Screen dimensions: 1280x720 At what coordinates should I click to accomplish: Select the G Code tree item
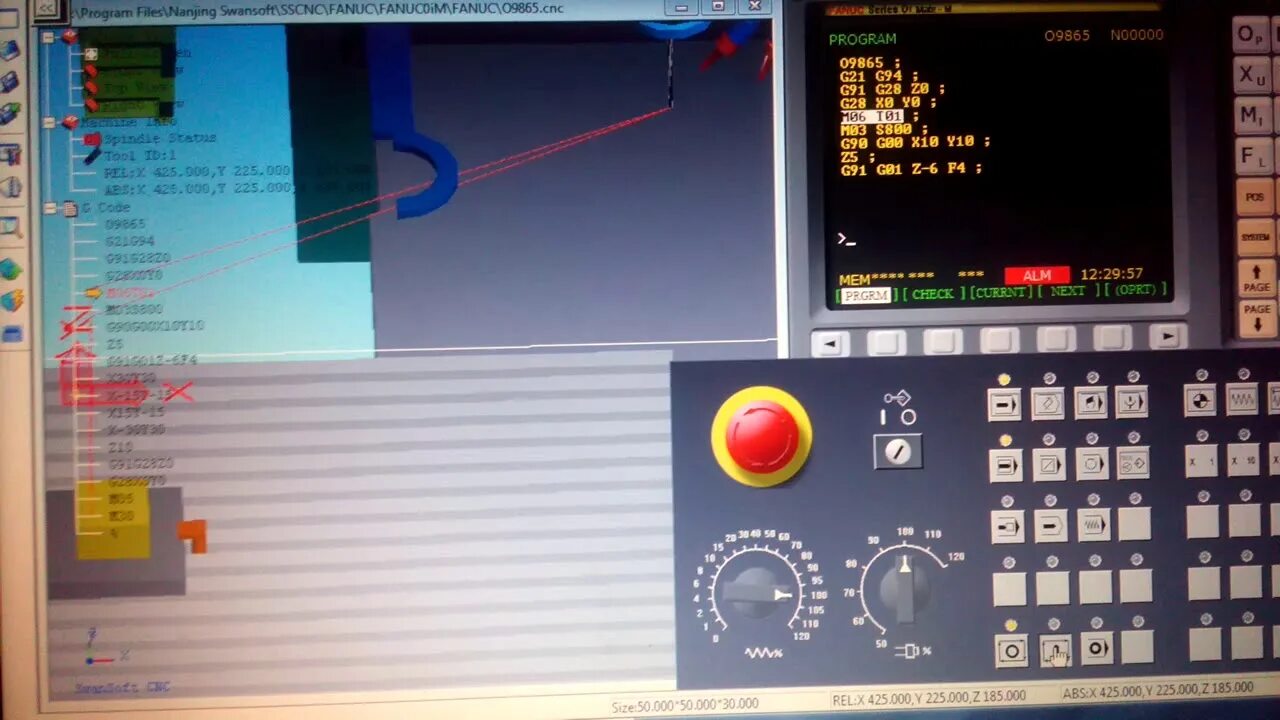[x=107, y=209]
